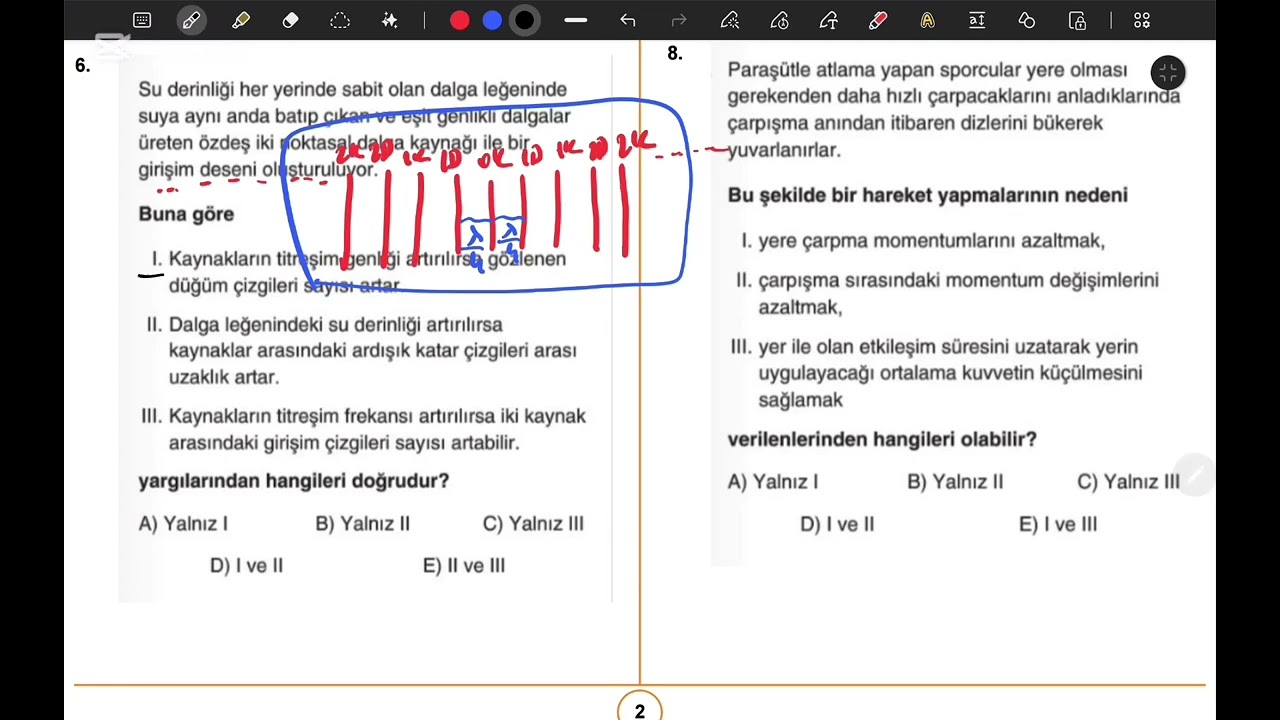Select the text pen tool
This screenshot has width=1280, height=720.
pyautogui.click(x=828, y=20)
